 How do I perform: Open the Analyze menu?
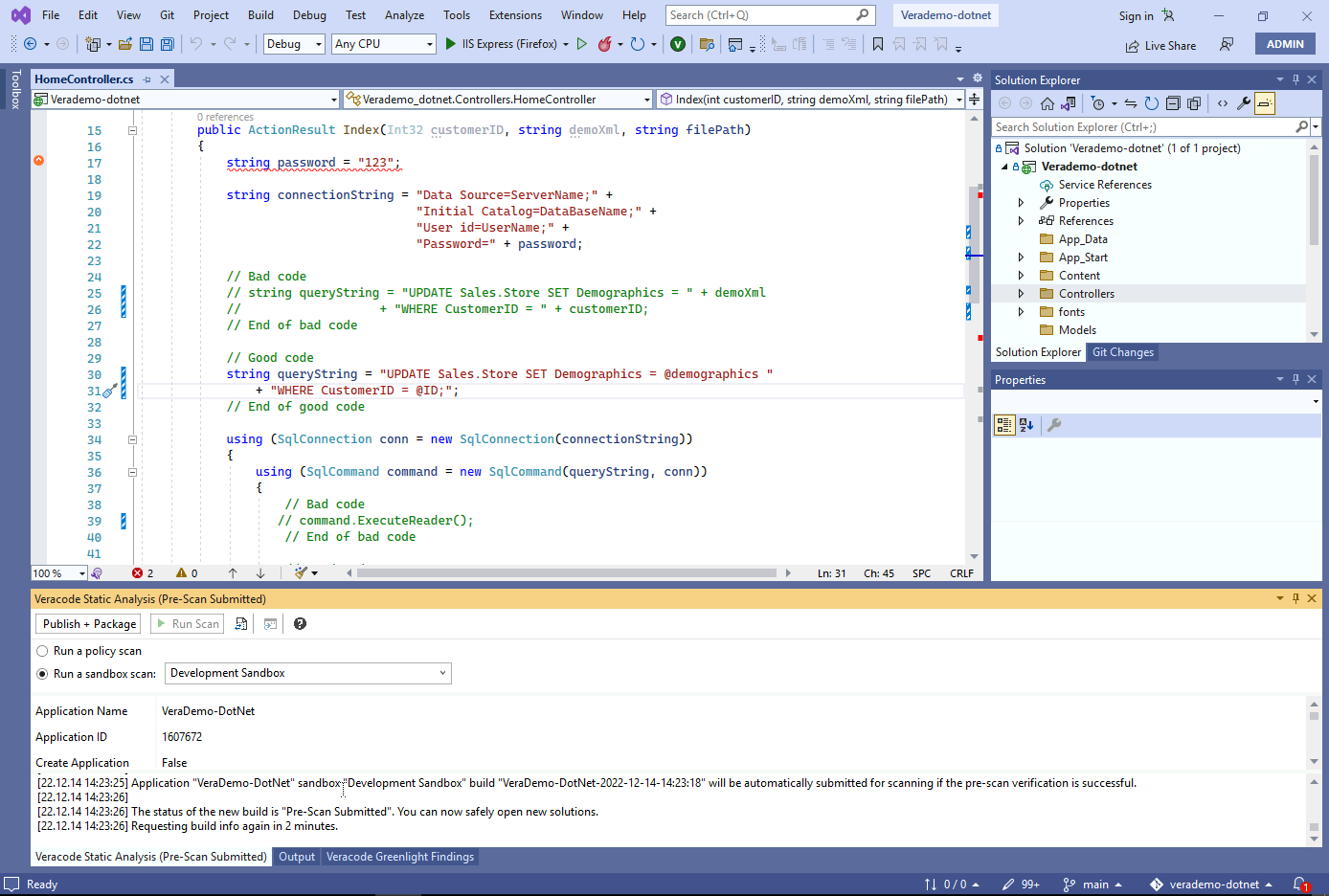[x=404, y=15]
